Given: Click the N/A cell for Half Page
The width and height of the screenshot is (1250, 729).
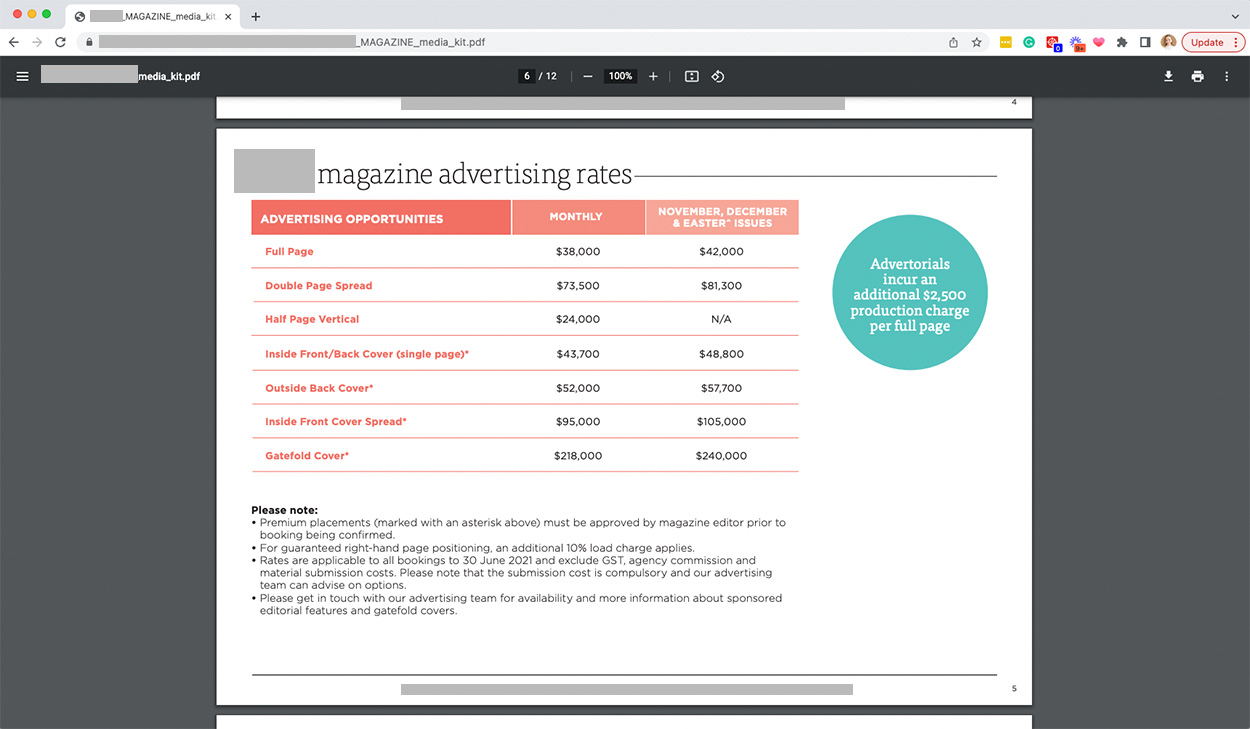Looking at the screenshot, I should (x=721, y=319).
